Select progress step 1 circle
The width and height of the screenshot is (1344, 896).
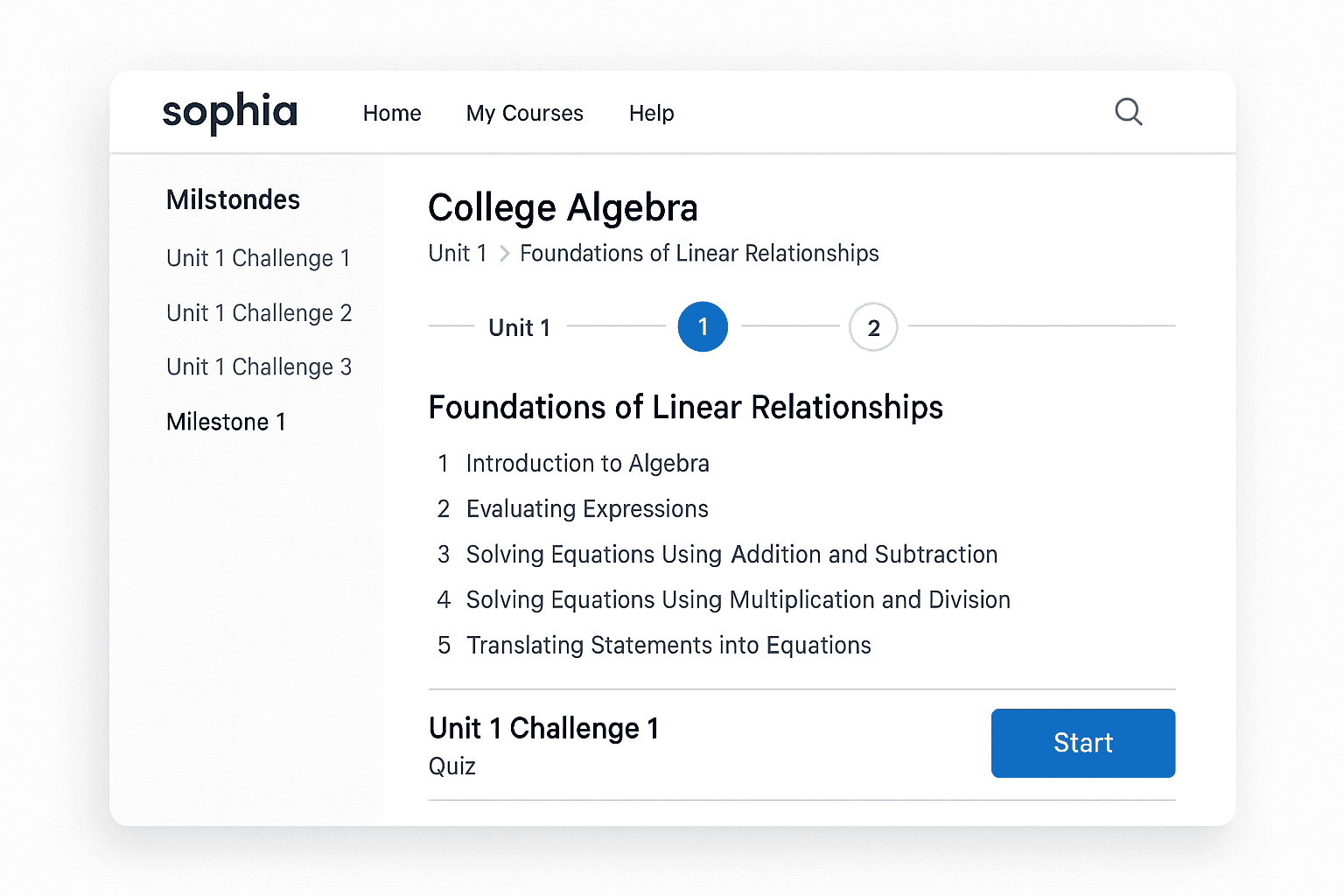(x=703, y=326)
